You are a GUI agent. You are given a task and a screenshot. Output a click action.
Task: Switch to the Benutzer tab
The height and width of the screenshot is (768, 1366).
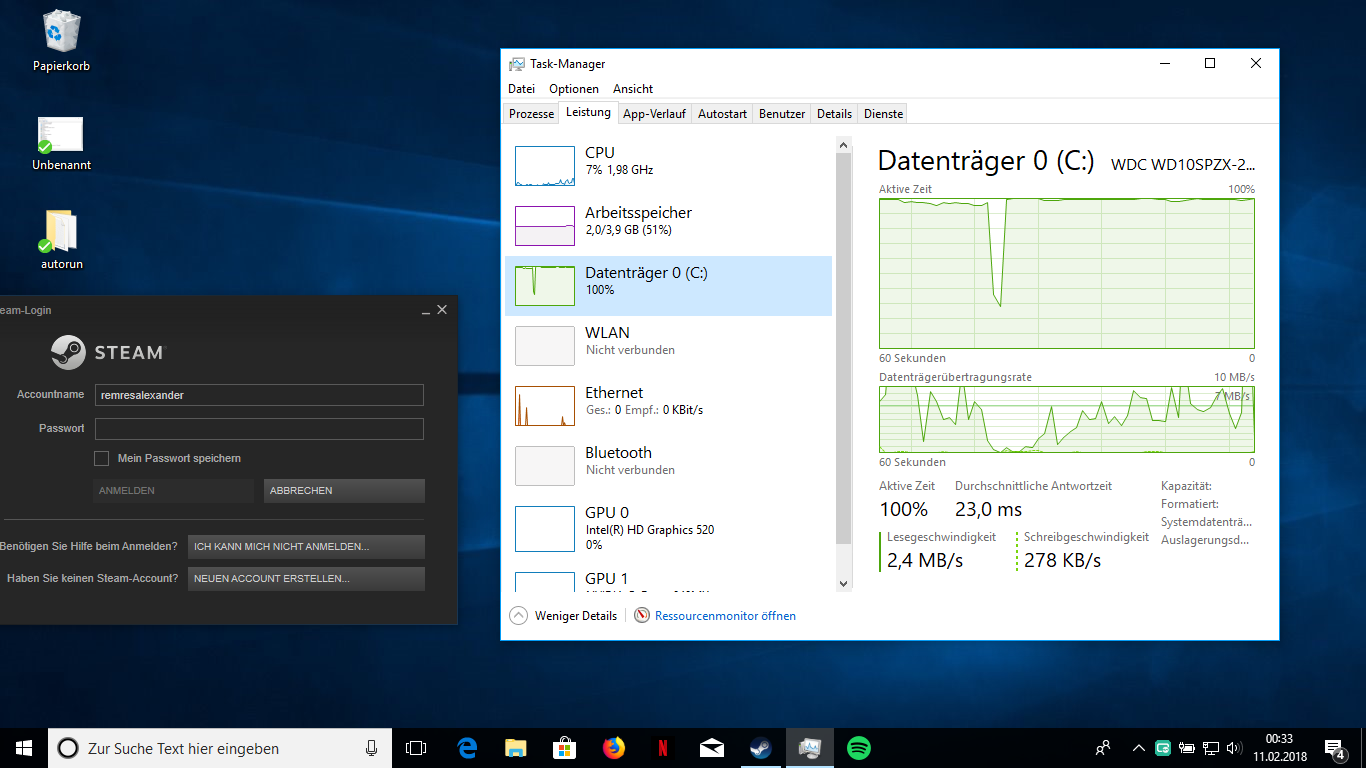pos(782,114)
